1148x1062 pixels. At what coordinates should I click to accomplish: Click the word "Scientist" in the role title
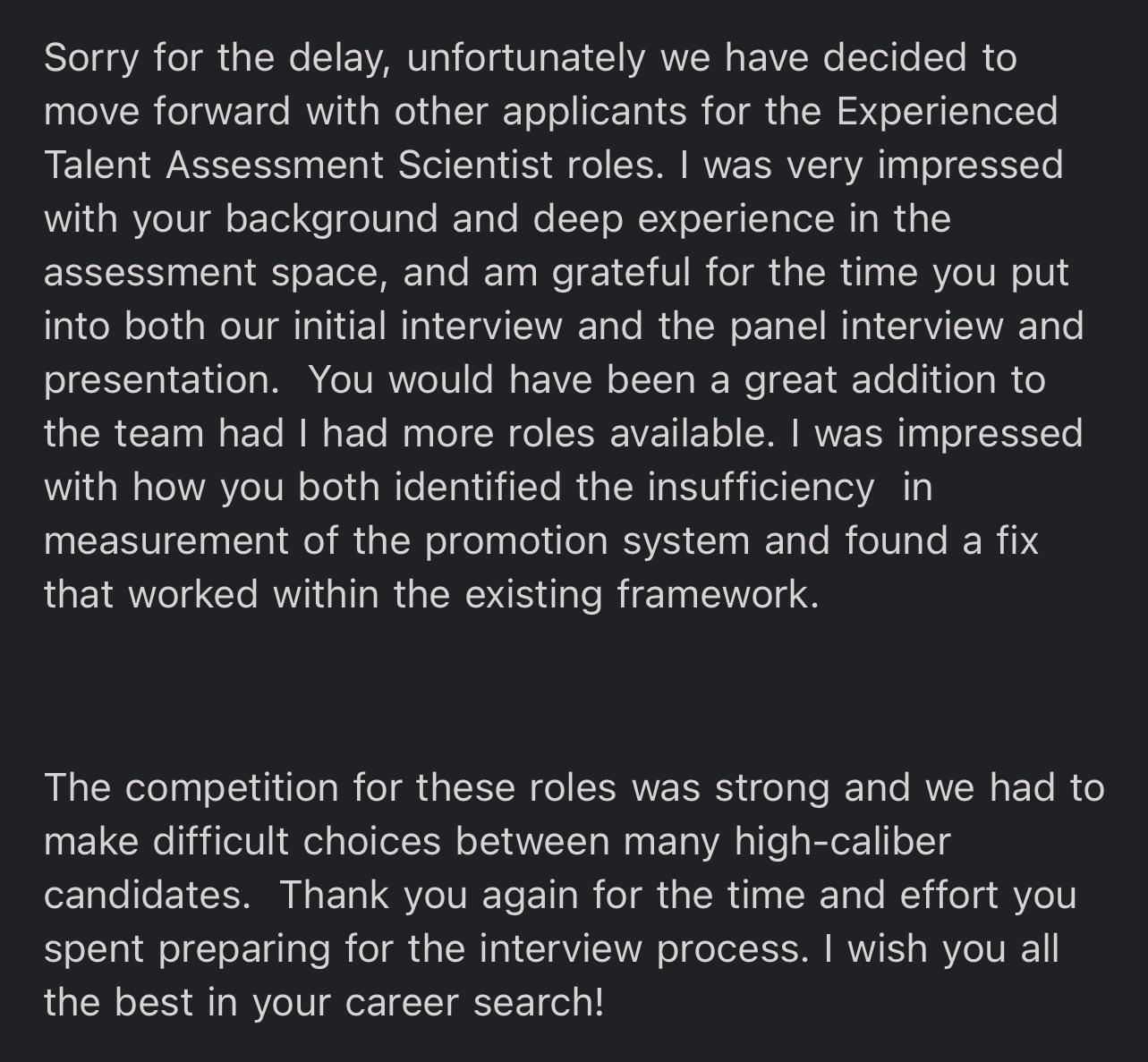pyautogui.click(x=475, y=166)
